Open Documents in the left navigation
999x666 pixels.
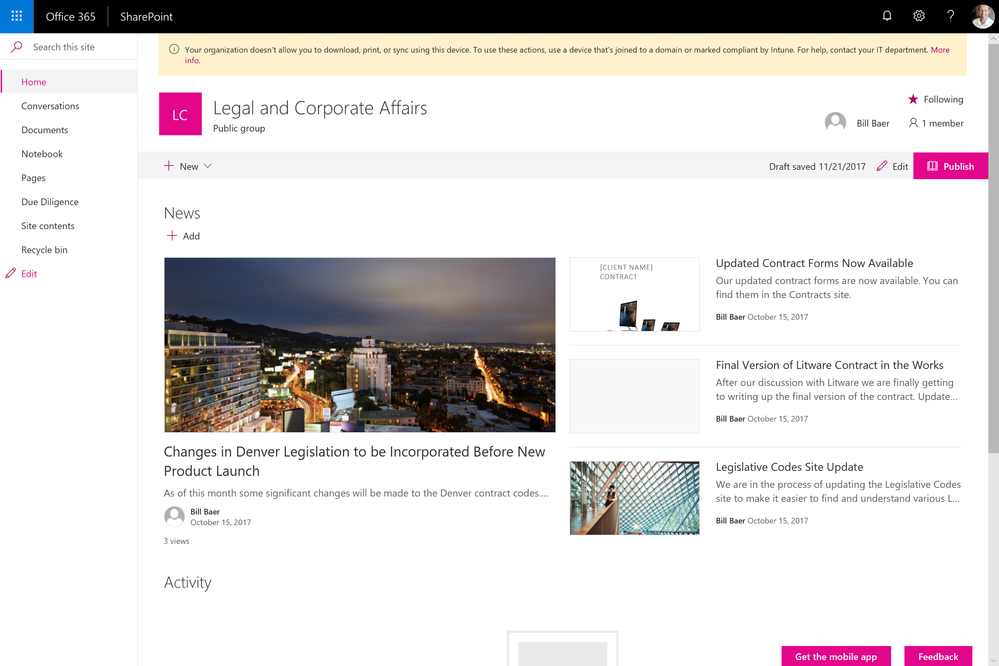tap(45, 129)
